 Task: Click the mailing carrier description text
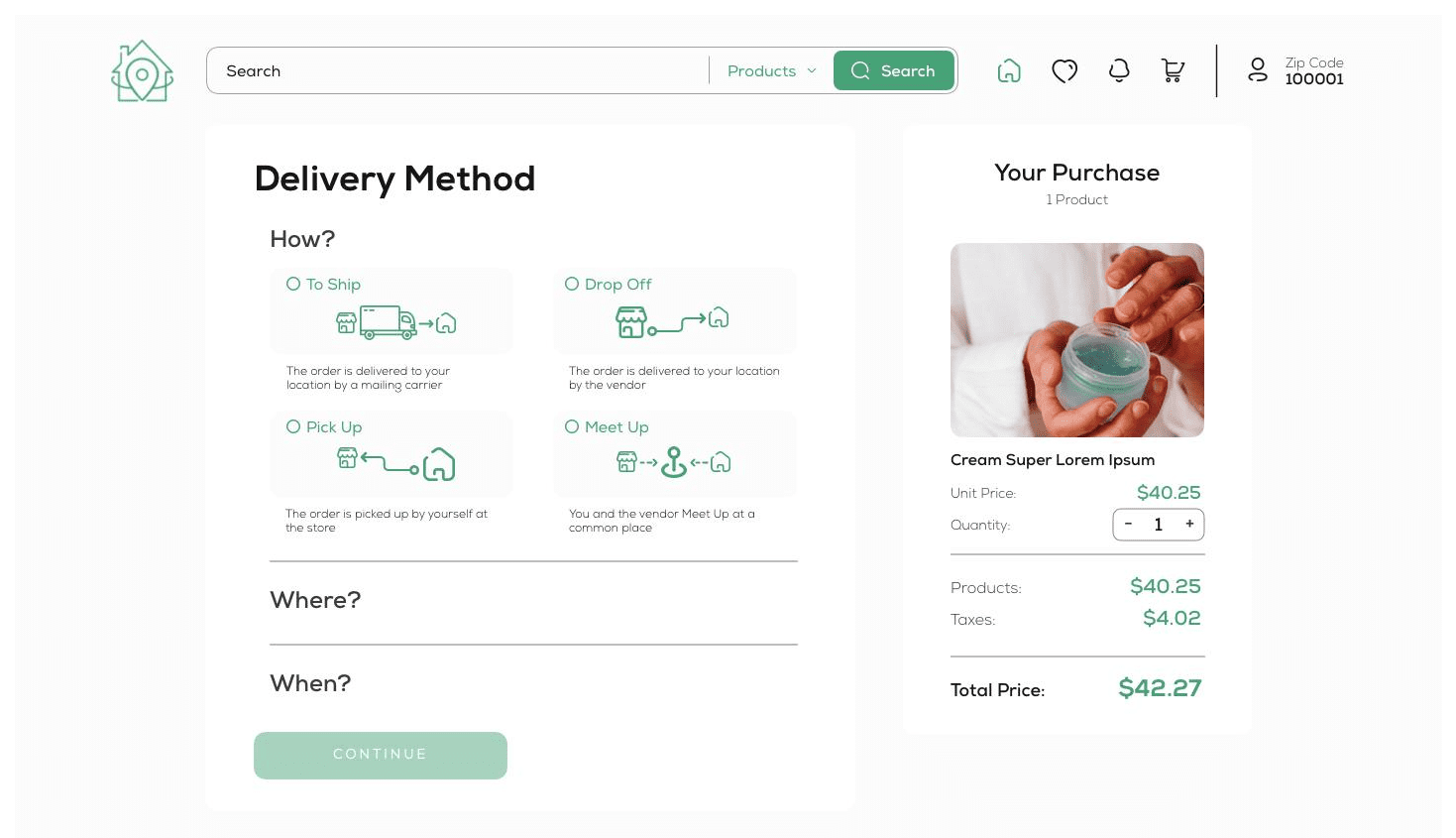click(368, 378)
